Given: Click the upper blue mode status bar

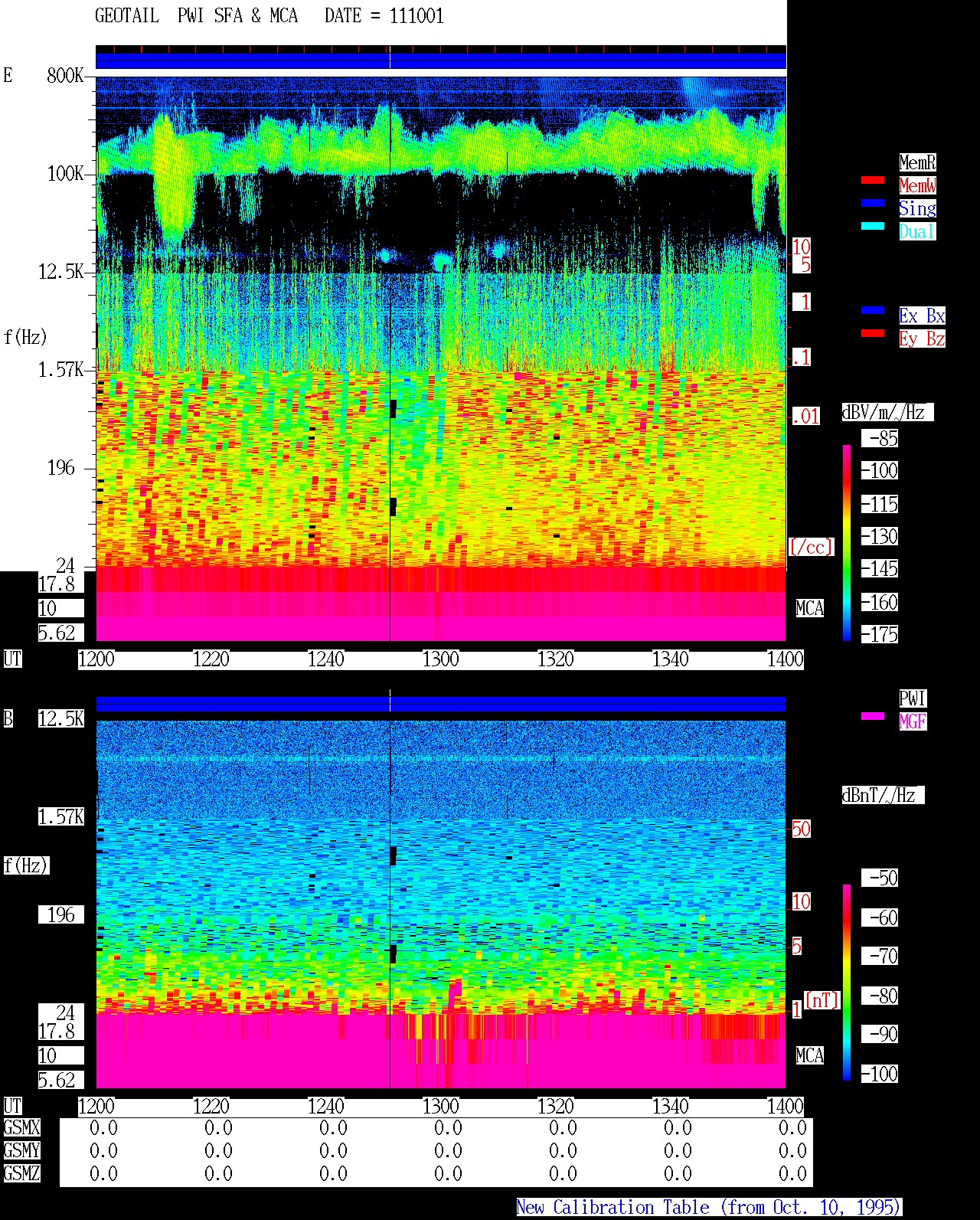Looking at the screenshot, I should tap(441, 61).
